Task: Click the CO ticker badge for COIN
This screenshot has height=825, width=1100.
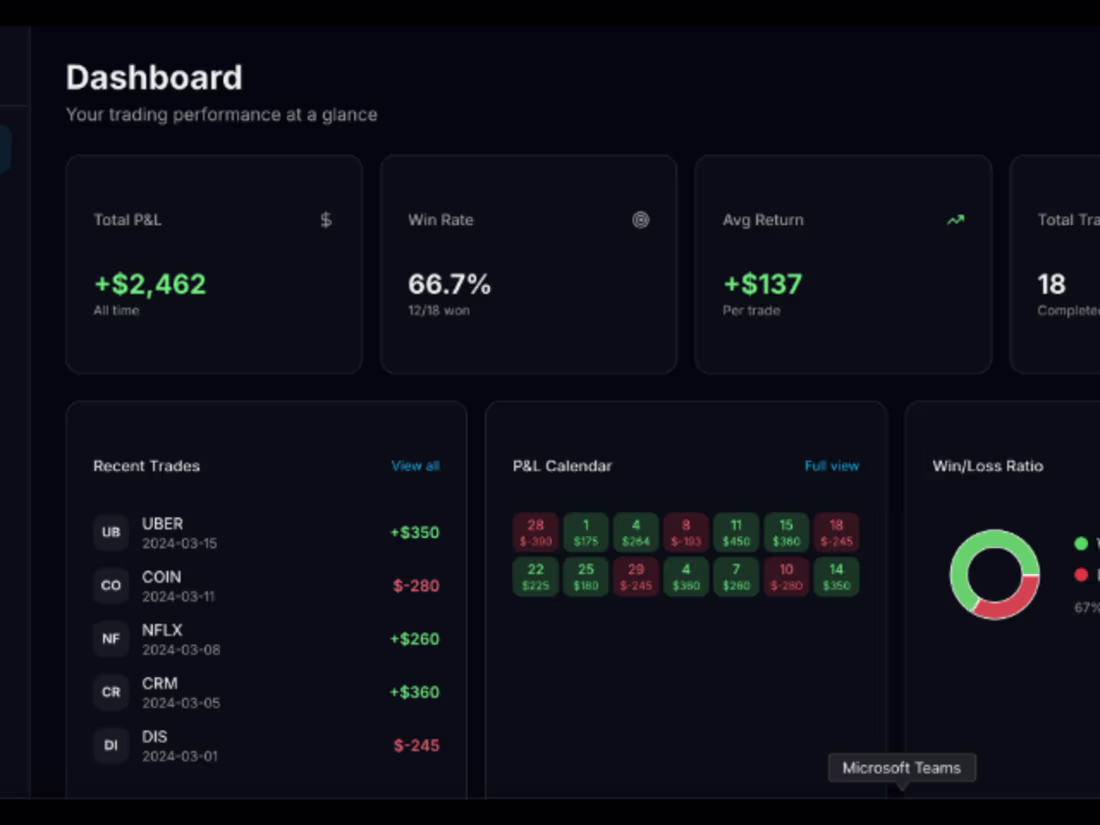Action: (111, 585)
